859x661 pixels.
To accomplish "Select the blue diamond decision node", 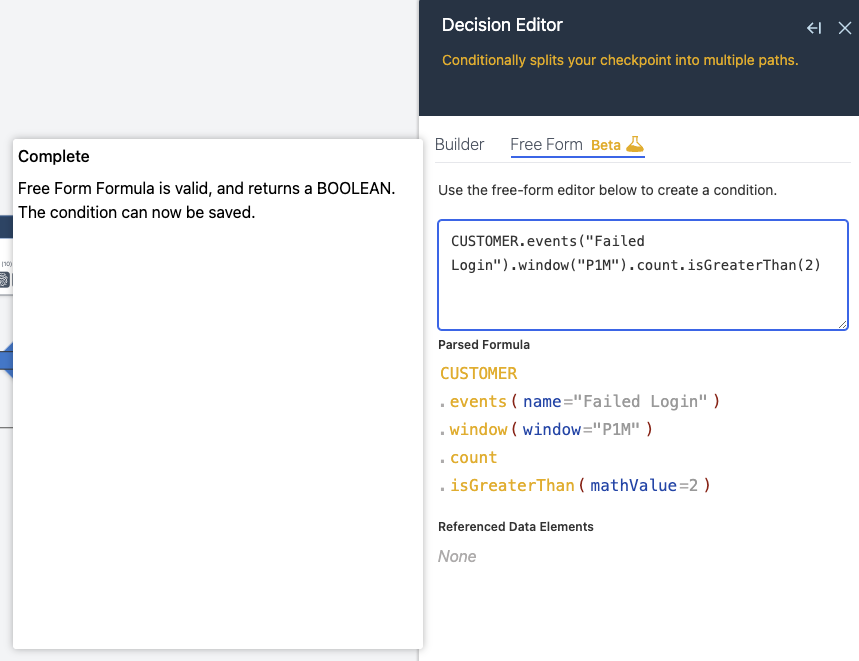I will click(6, 360).
